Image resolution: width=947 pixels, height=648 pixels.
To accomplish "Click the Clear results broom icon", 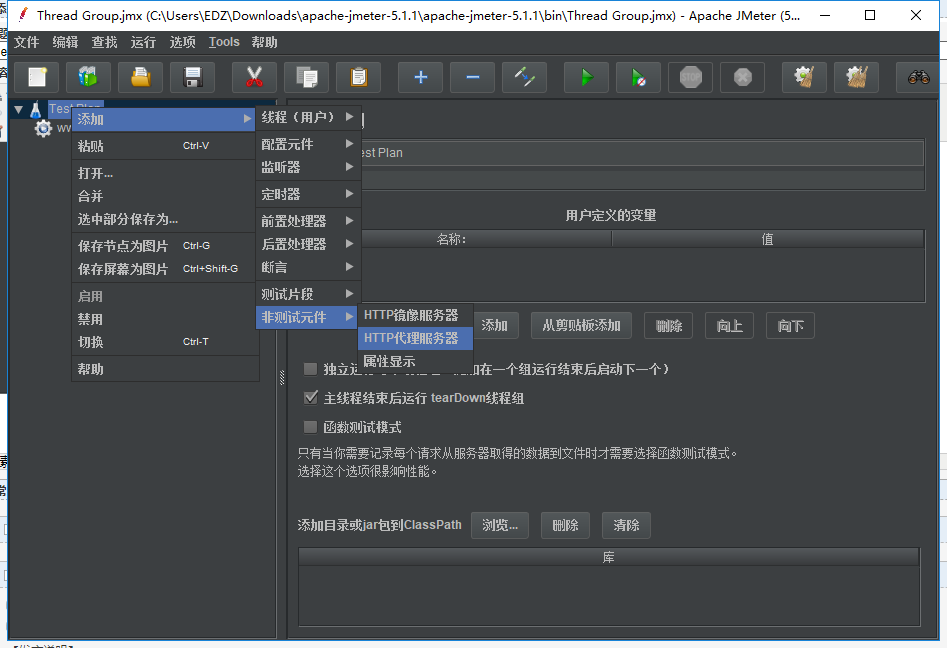I will [x=804, y=77].
